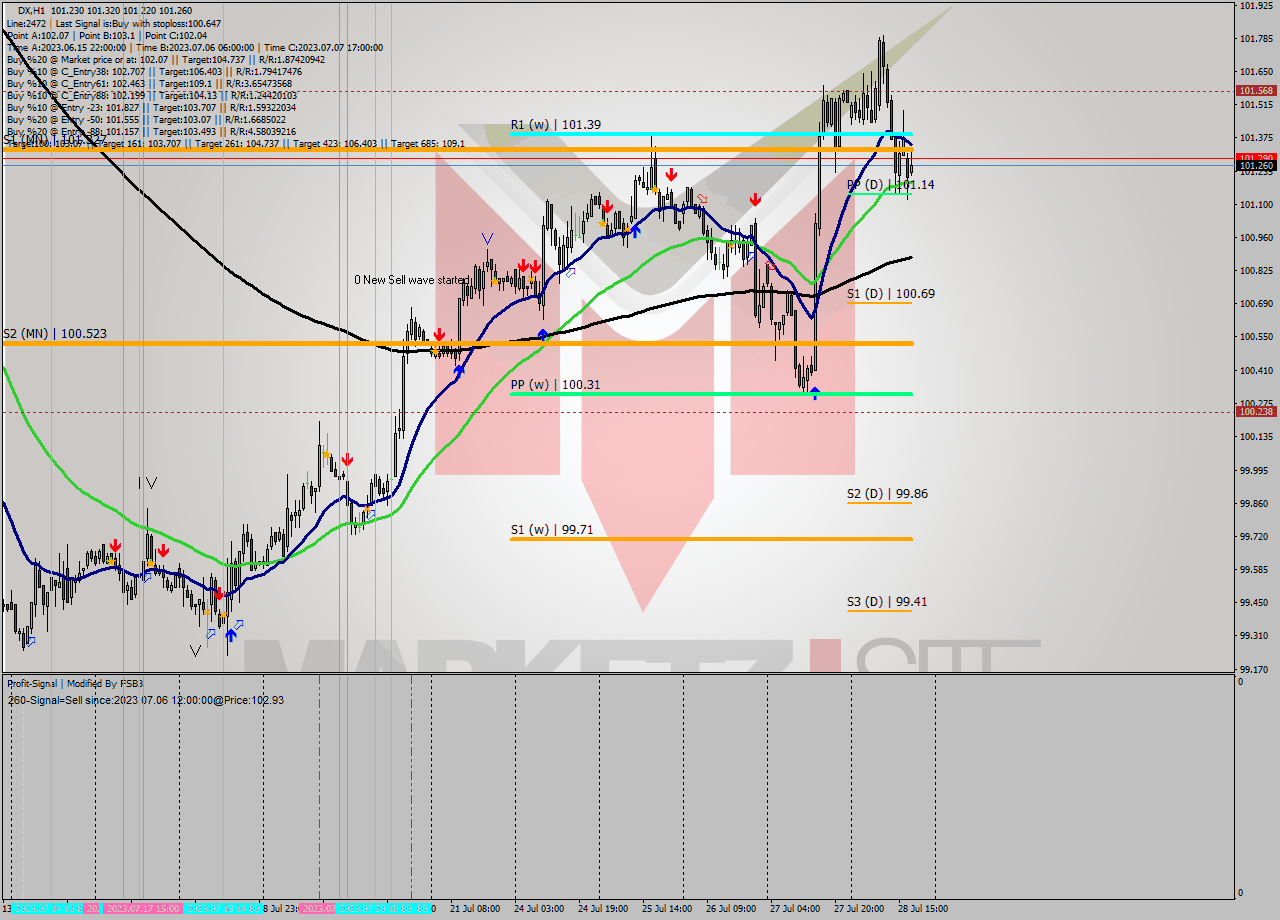Click the red 100.238 price tag on axis
This screenshot has width=1280, height=920.
(1256, 411)
